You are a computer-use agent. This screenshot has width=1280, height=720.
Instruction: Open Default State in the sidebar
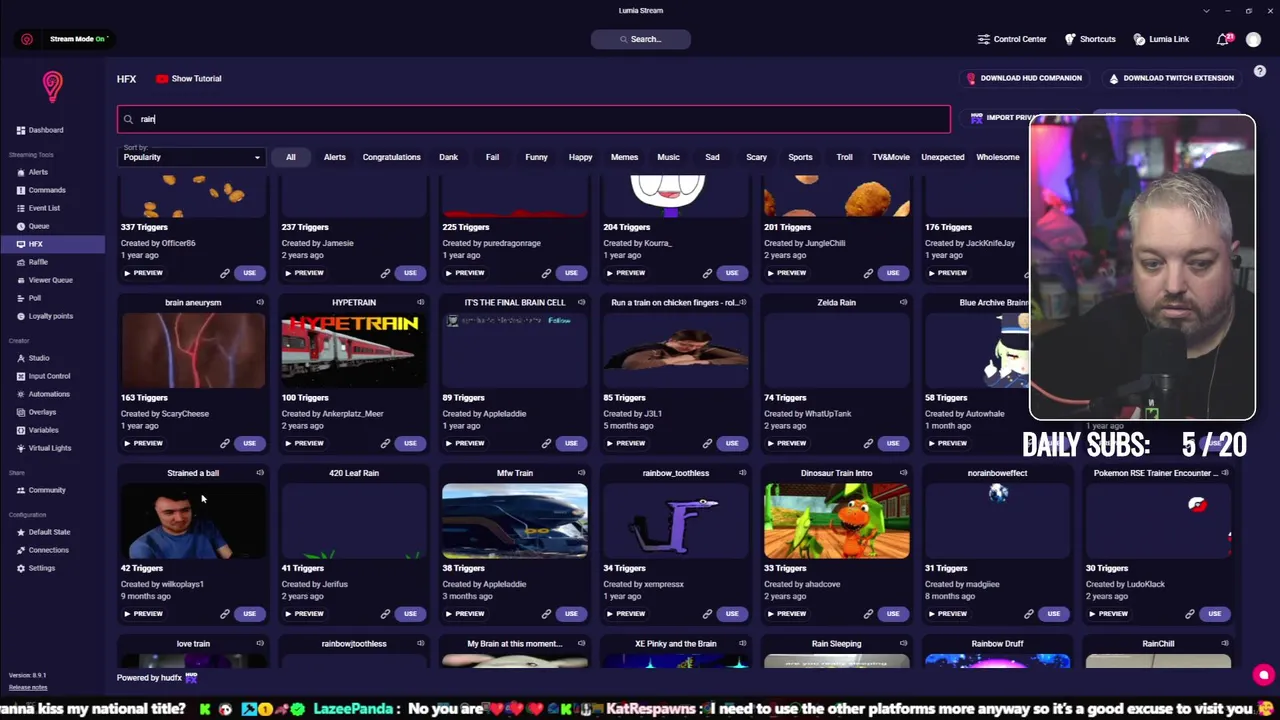(x=43, y=532)
